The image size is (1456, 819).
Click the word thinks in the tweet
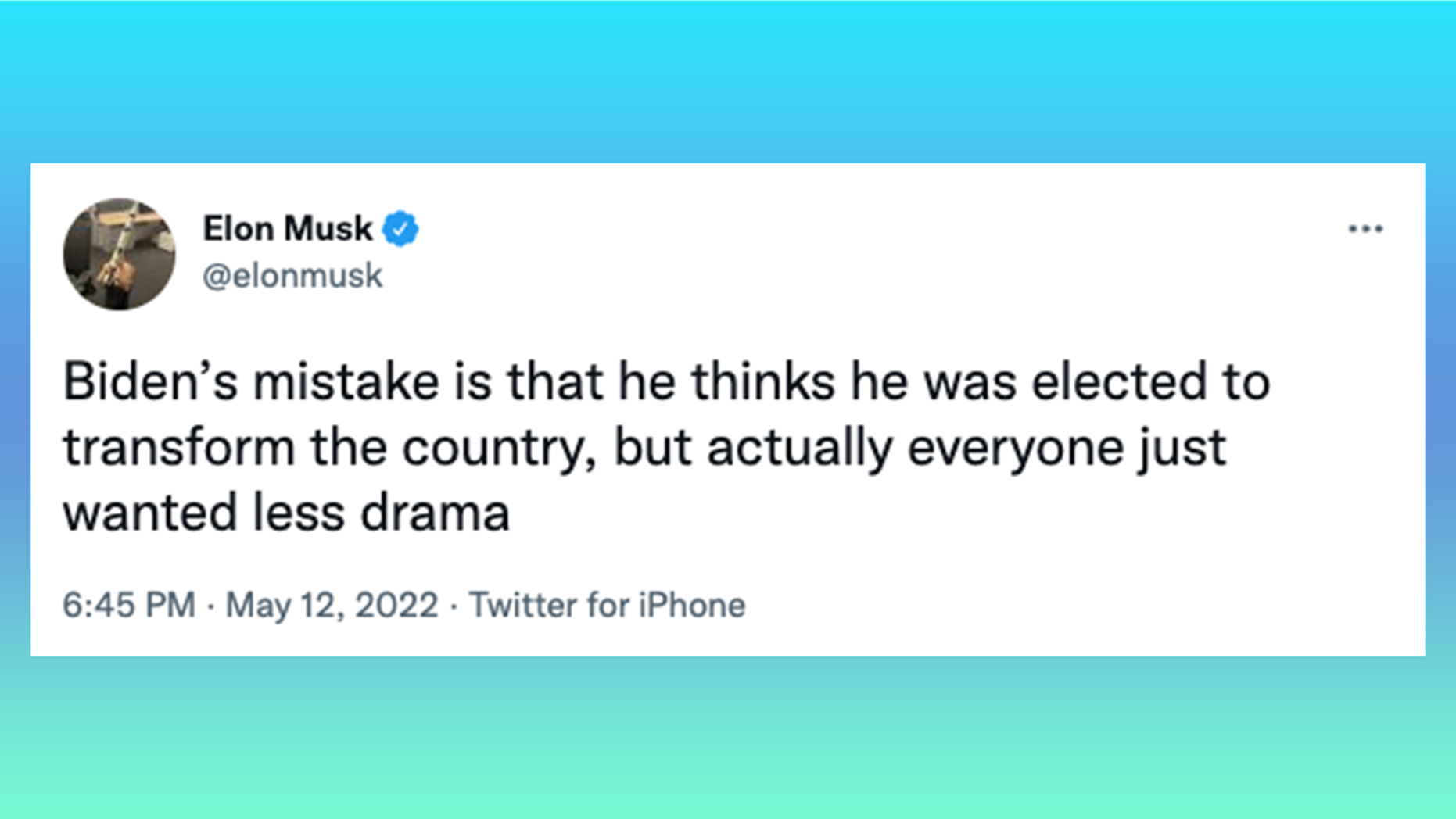click(762, 381)
